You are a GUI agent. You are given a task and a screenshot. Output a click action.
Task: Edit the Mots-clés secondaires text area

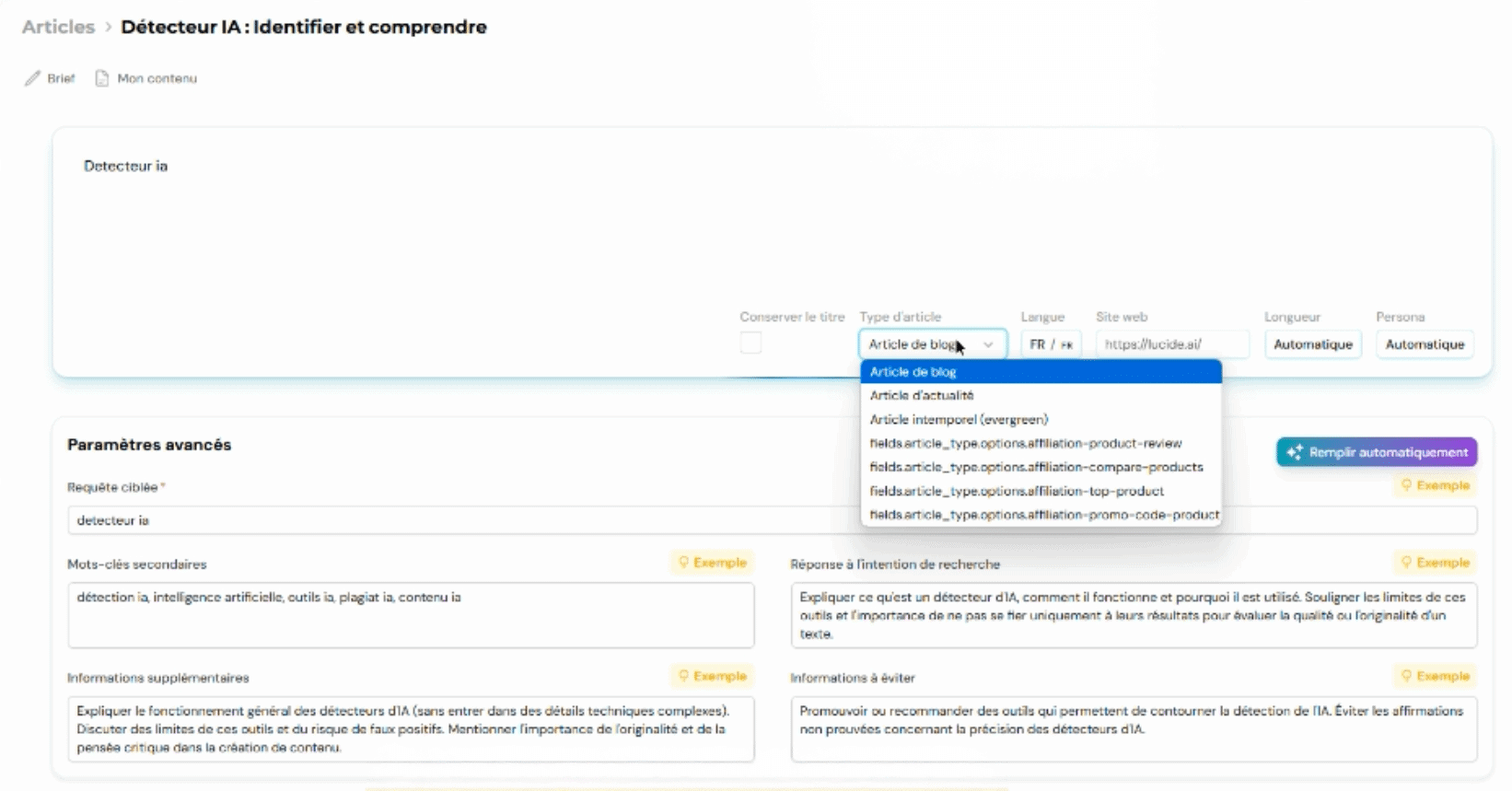[x=411, y=614]
